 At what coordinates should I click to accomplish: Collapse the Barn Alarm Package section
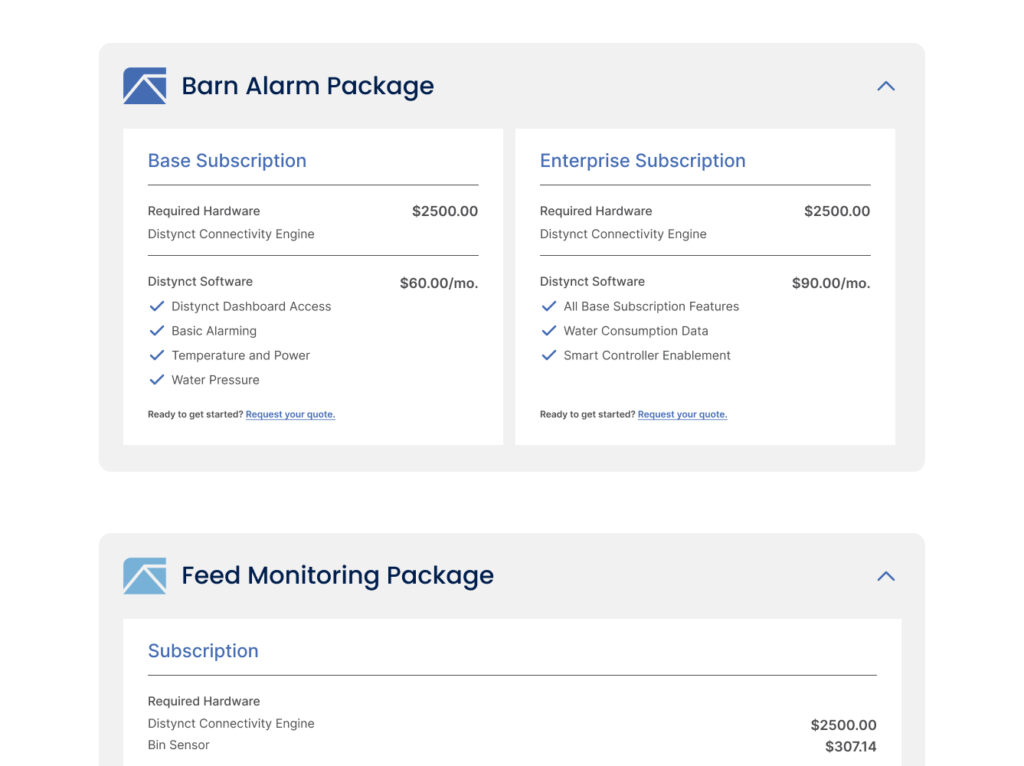pos(885,86)
